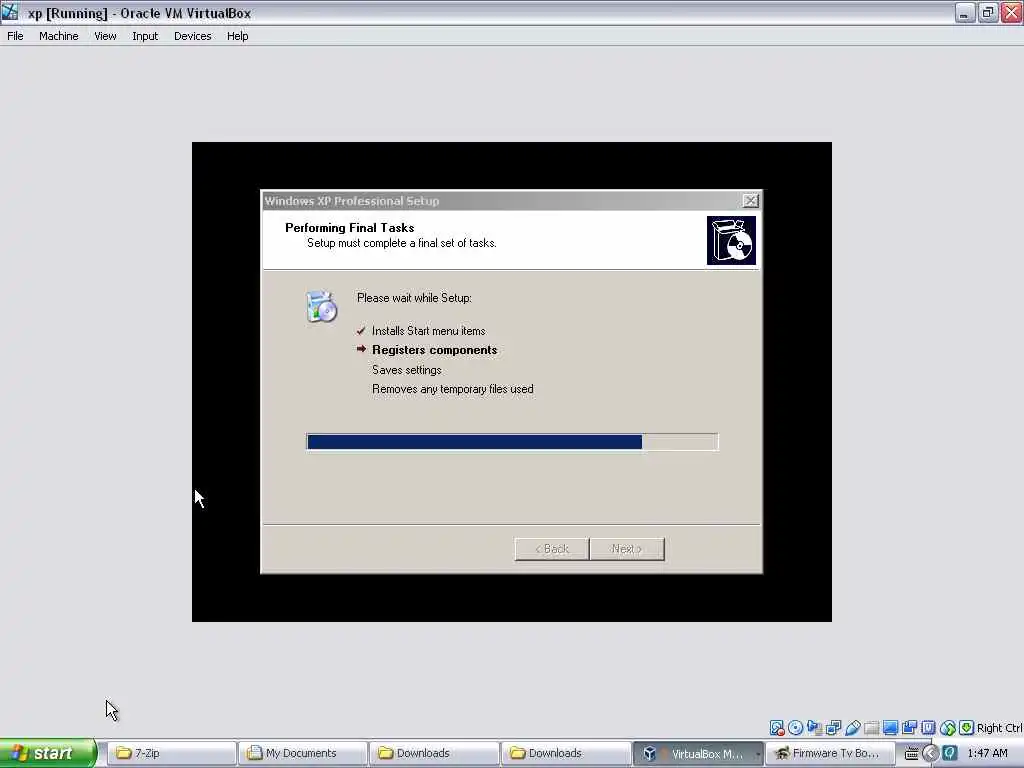Image resolution: width=1024 pixels, height=768 pixels.
Task: Click the shared folders status icon
Action: [871, 728]
